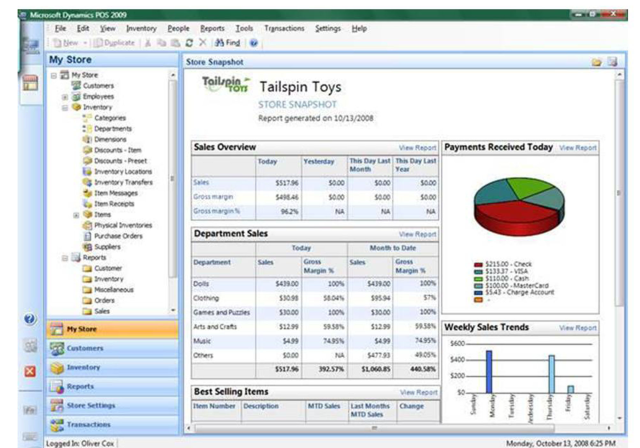This screenshot has height=448, width=640.
Task: Open the folder icon in Store Snapshot header
Action: click(x=597, y=62)
